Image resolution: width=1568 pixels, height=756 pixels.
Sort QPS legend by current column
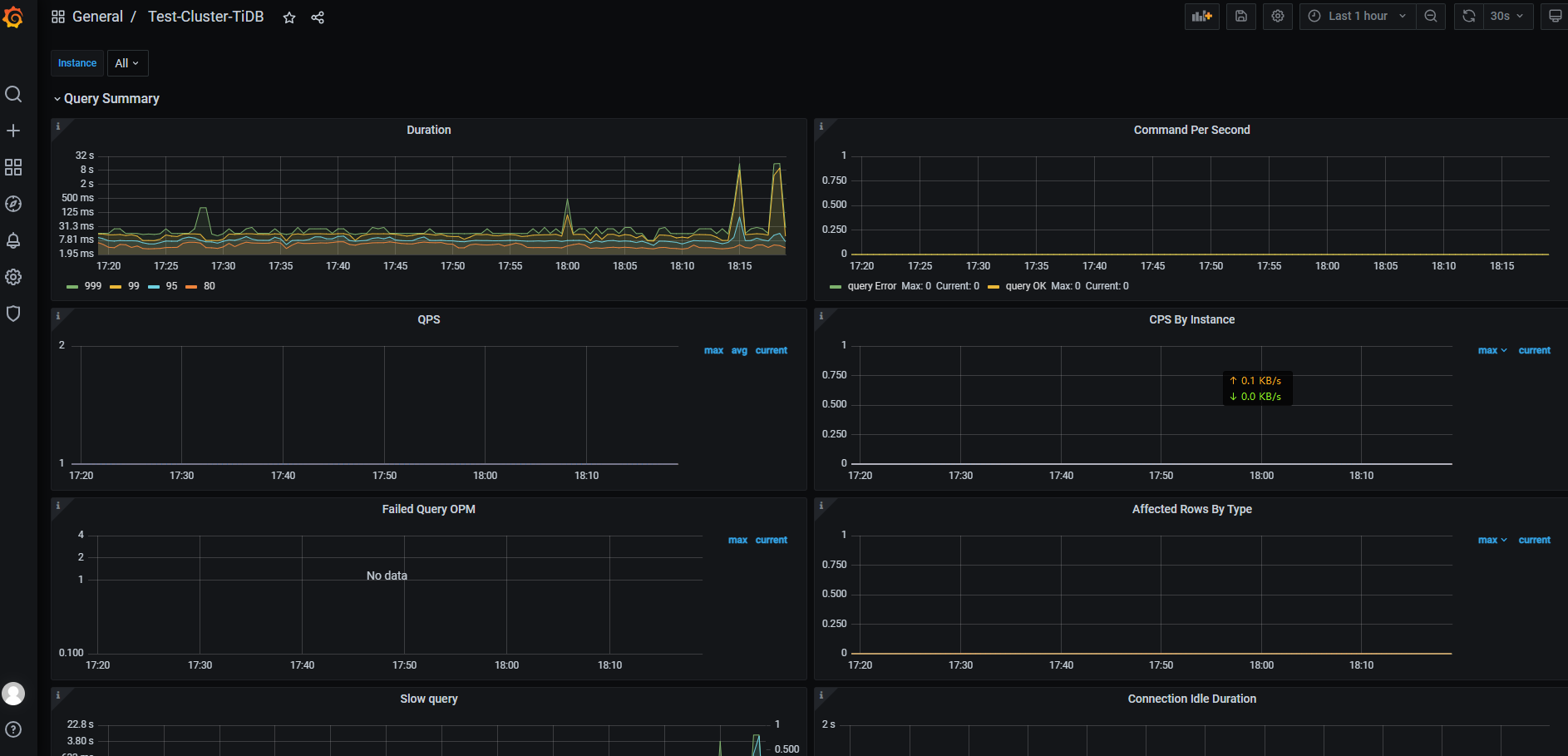tap(772, 351)
